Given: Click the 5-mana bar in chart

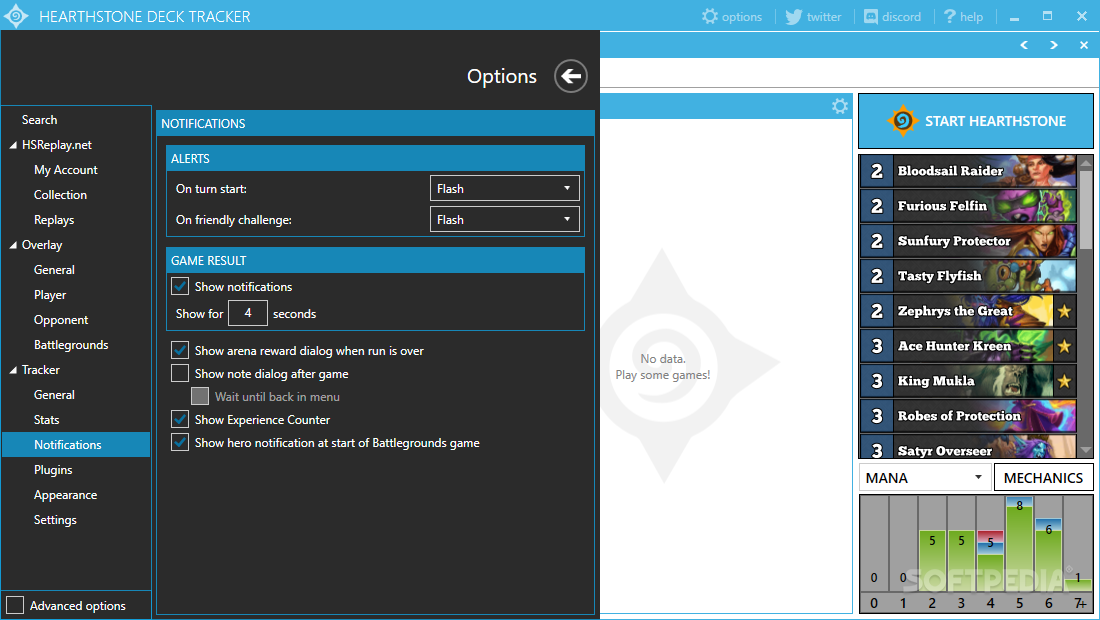Looking at the screenshot, I should click(x=1019, y=544).
